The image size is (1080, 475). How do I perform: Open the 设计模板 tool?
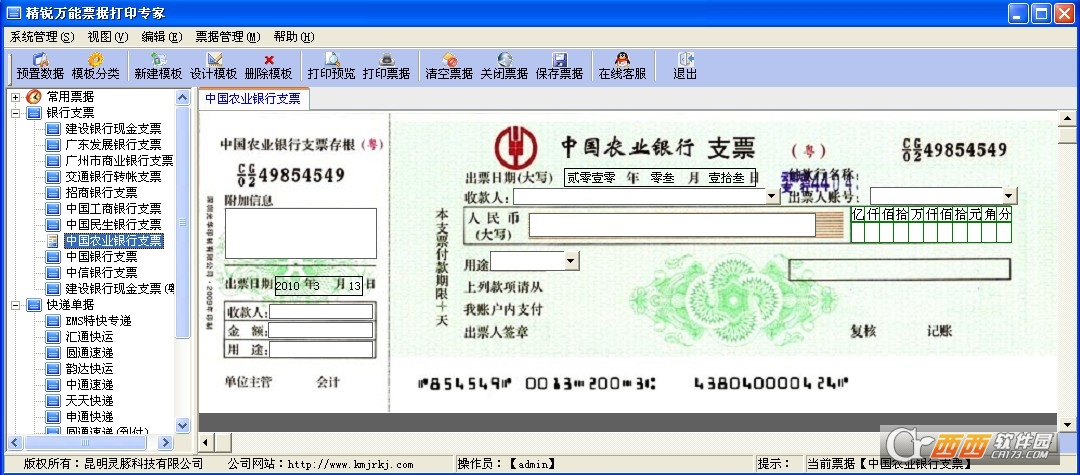[214, 67]
